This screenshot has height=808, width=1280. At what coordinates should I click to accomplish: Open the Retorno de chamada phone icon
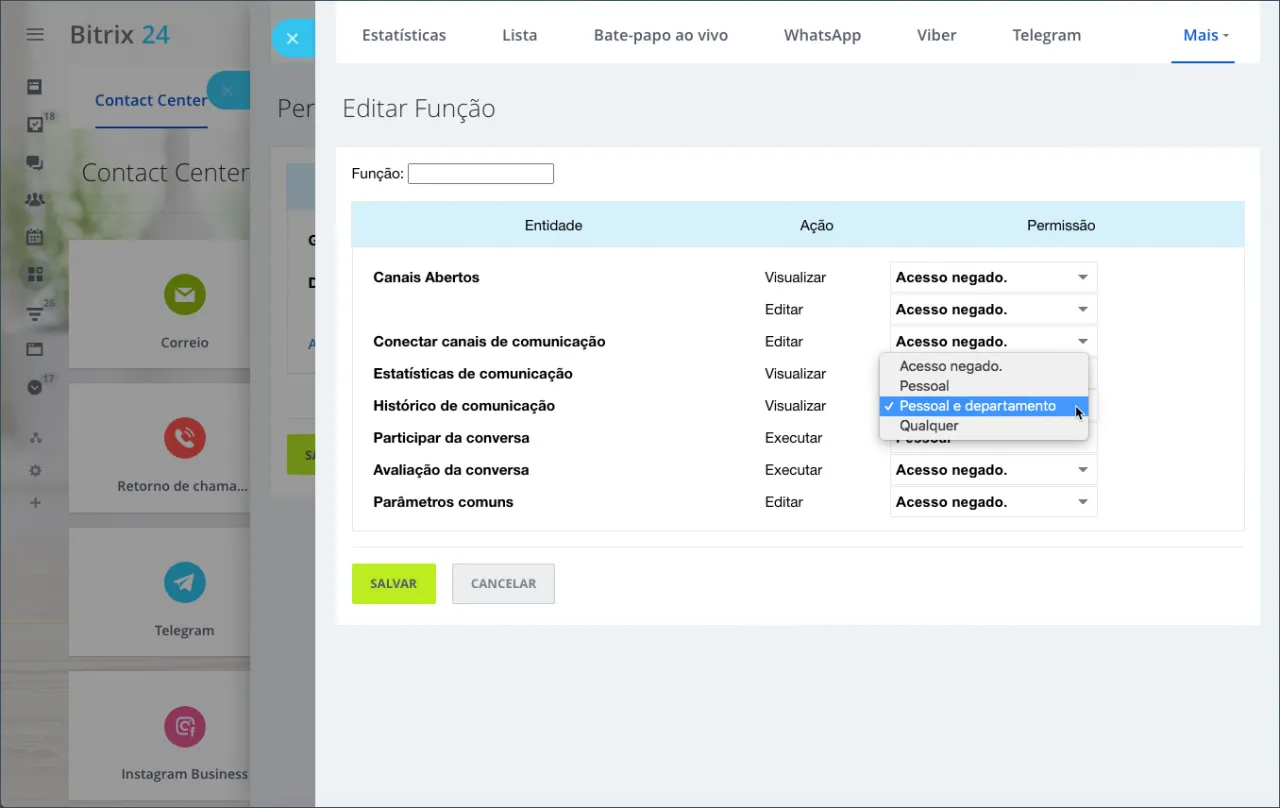(185, 438)
